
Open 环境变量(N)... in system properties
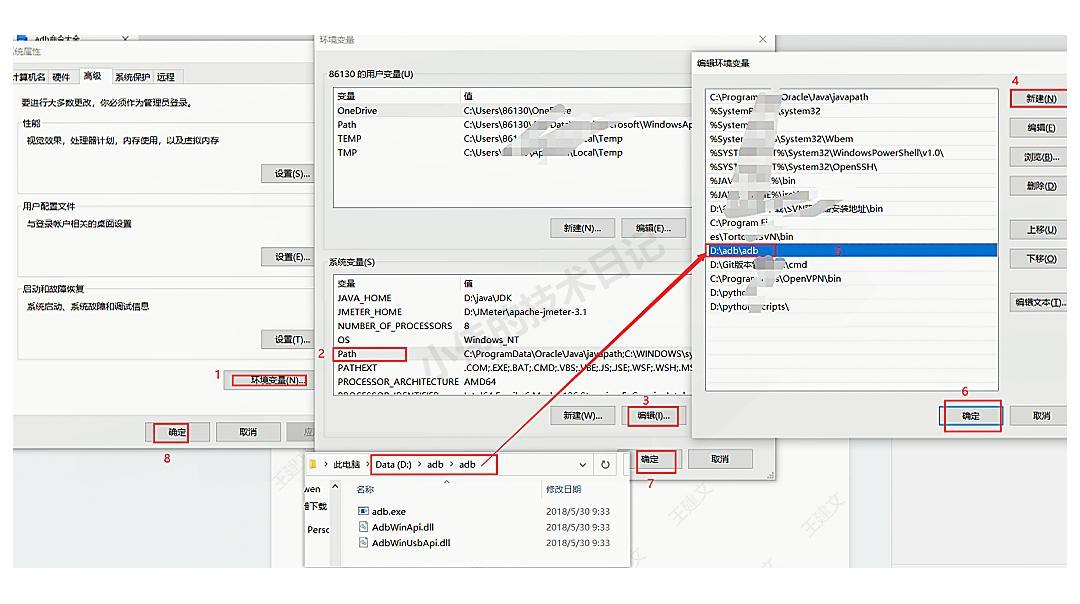[269, 380]
